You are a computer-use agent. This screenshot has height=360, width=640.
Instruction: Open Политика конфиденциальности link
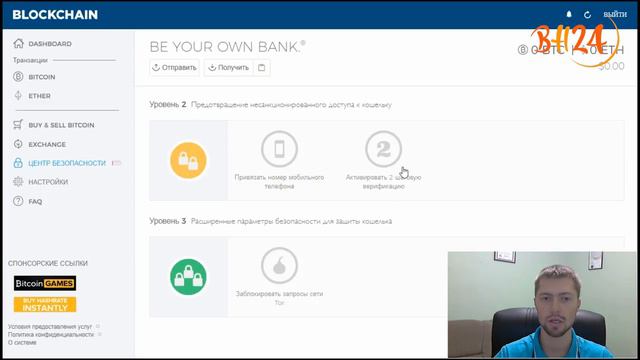pyautogui.click(x=51, y=334)
